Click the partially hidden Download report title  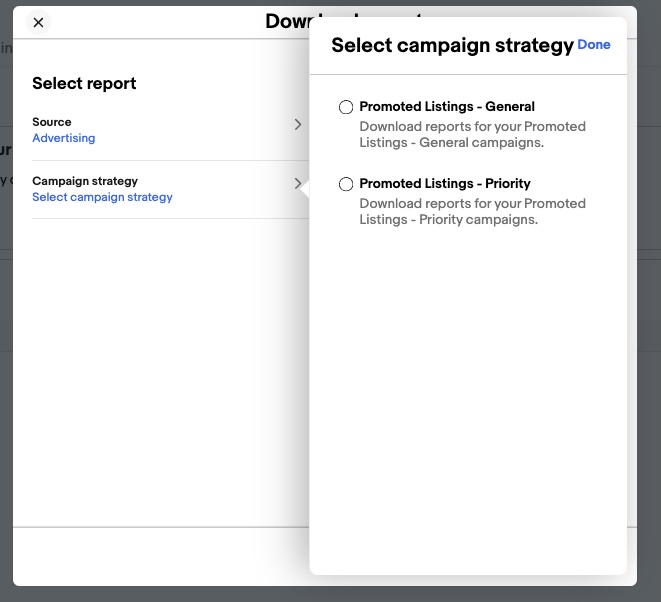pos(289,21)
